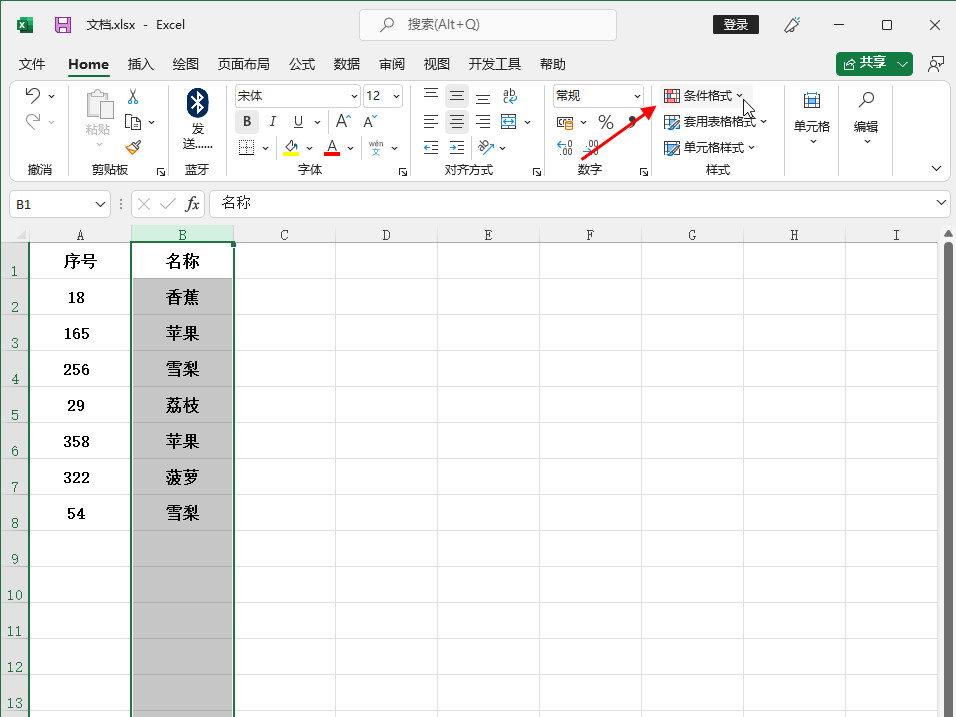Select row 5 header

[15, 405]
